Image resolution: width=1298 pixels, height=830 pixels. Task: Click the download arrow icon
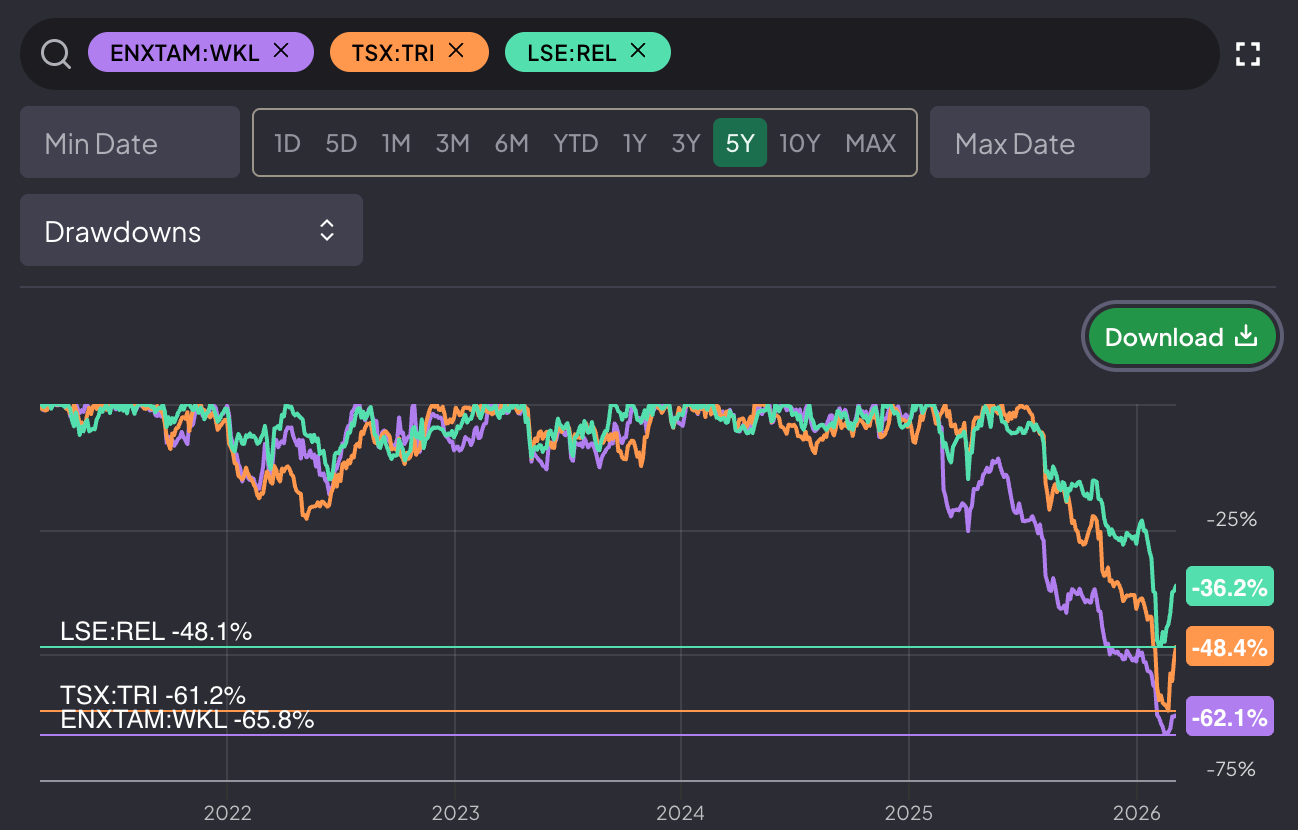[1246, 337]
